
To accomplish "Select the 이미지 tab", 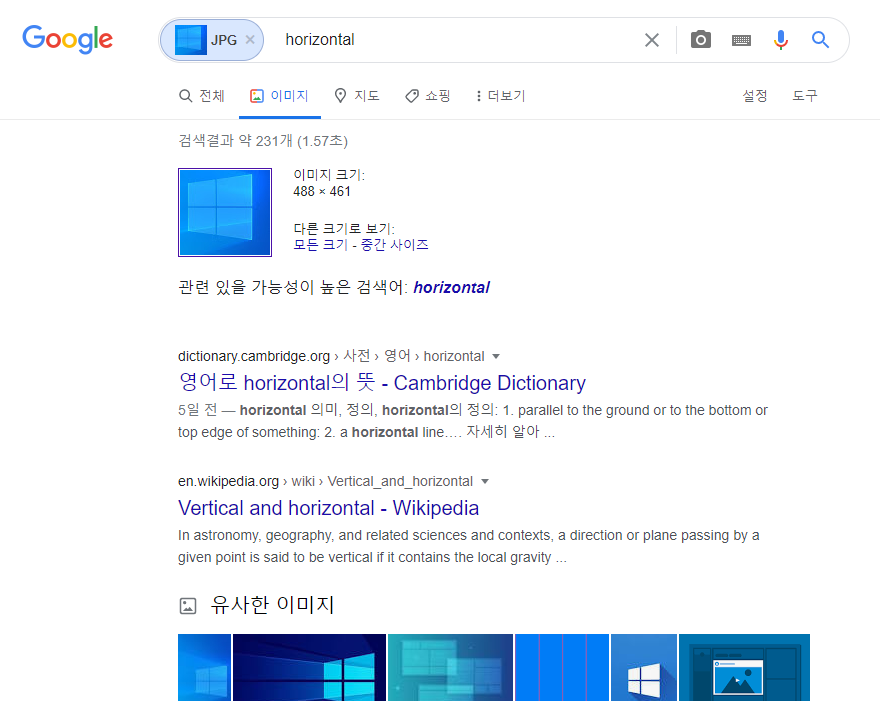I will (x=279, y=96).
